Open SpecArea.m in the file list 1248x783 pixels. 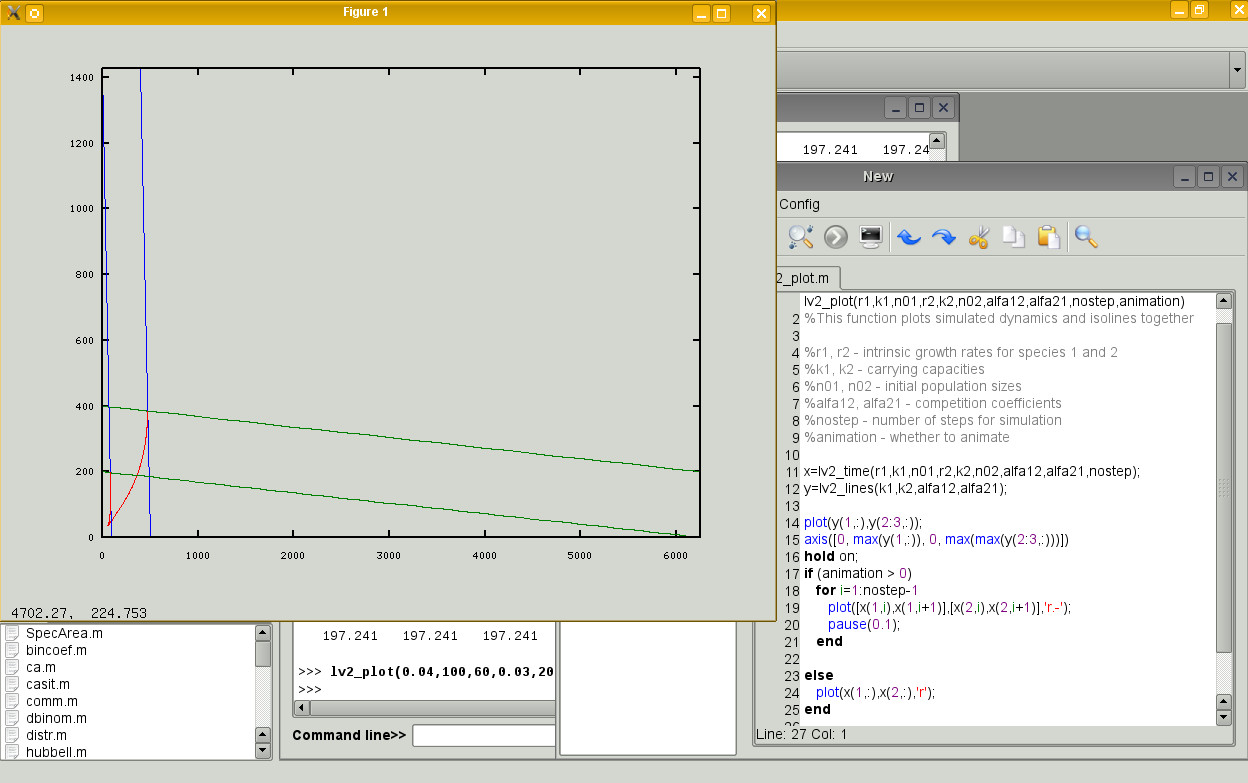point(64,633)
